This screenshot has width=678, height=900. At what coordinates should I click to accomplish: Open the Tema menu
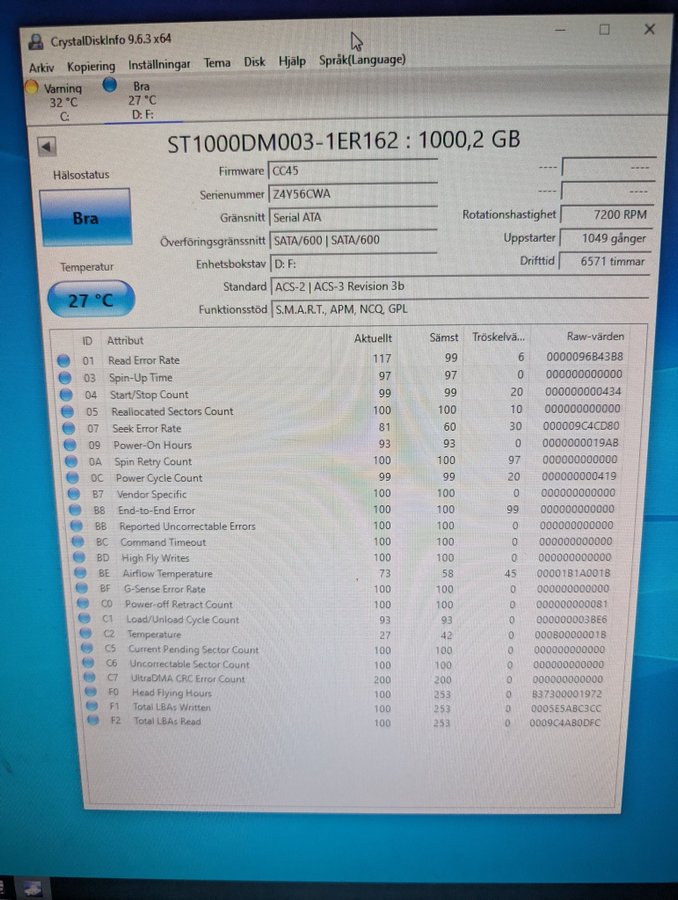217,63
